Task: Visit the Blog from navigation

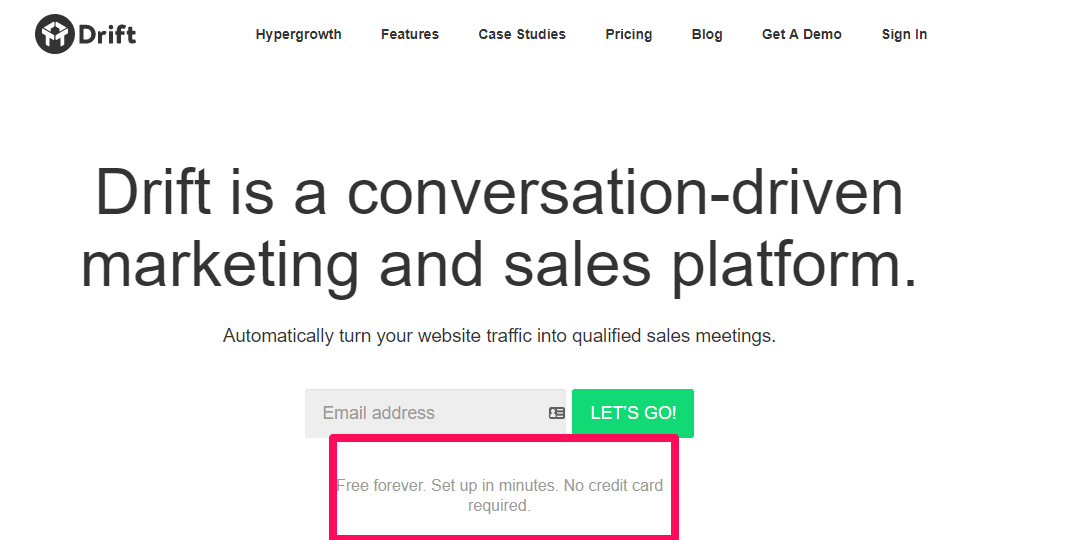Action: (x=707, y=34)
